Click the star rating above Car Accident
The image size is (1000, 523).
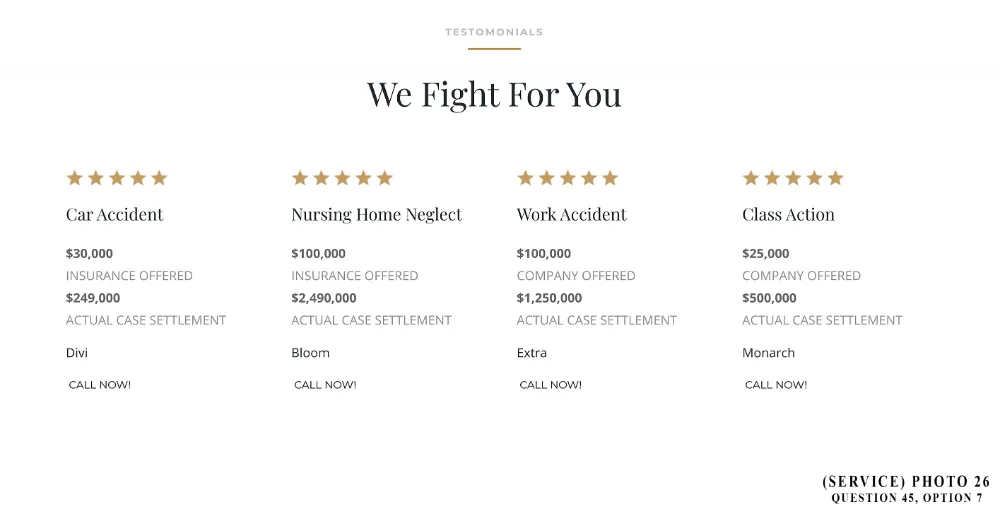[117, 178]
